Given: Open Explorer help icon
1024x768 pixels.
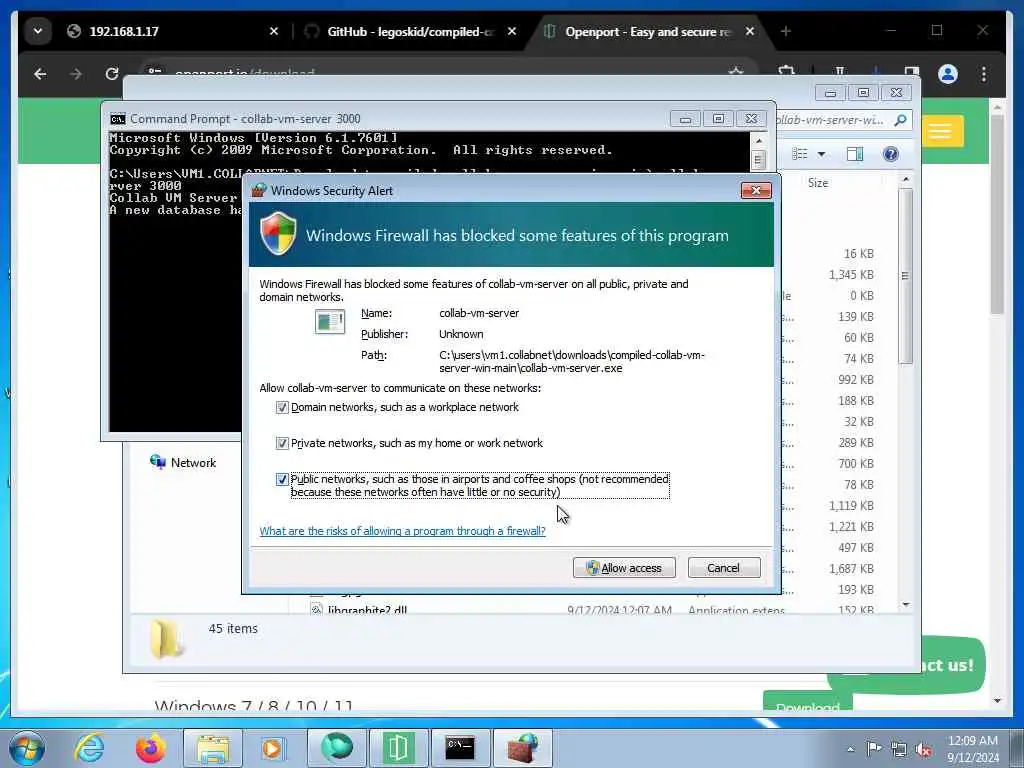Looking at the screenshot, I should pyautogui.click(x=890, y=153).
